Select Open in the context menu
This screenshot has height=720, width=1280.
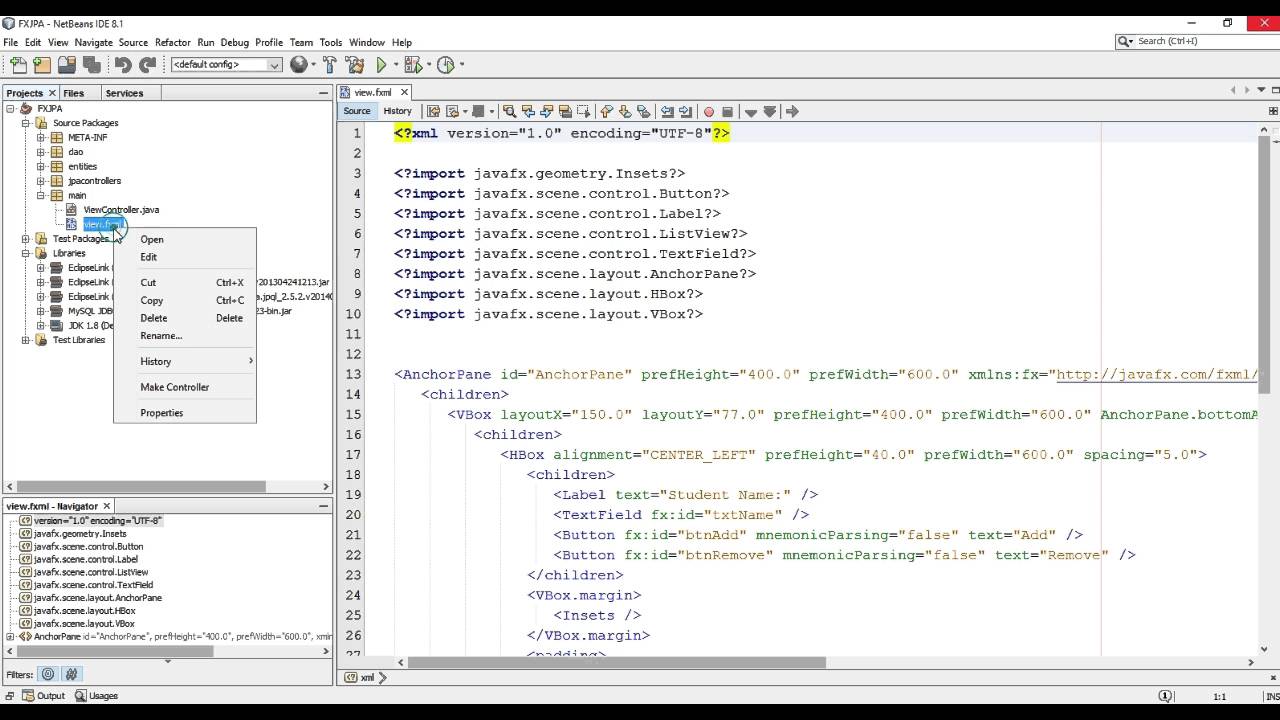[184, 239]
